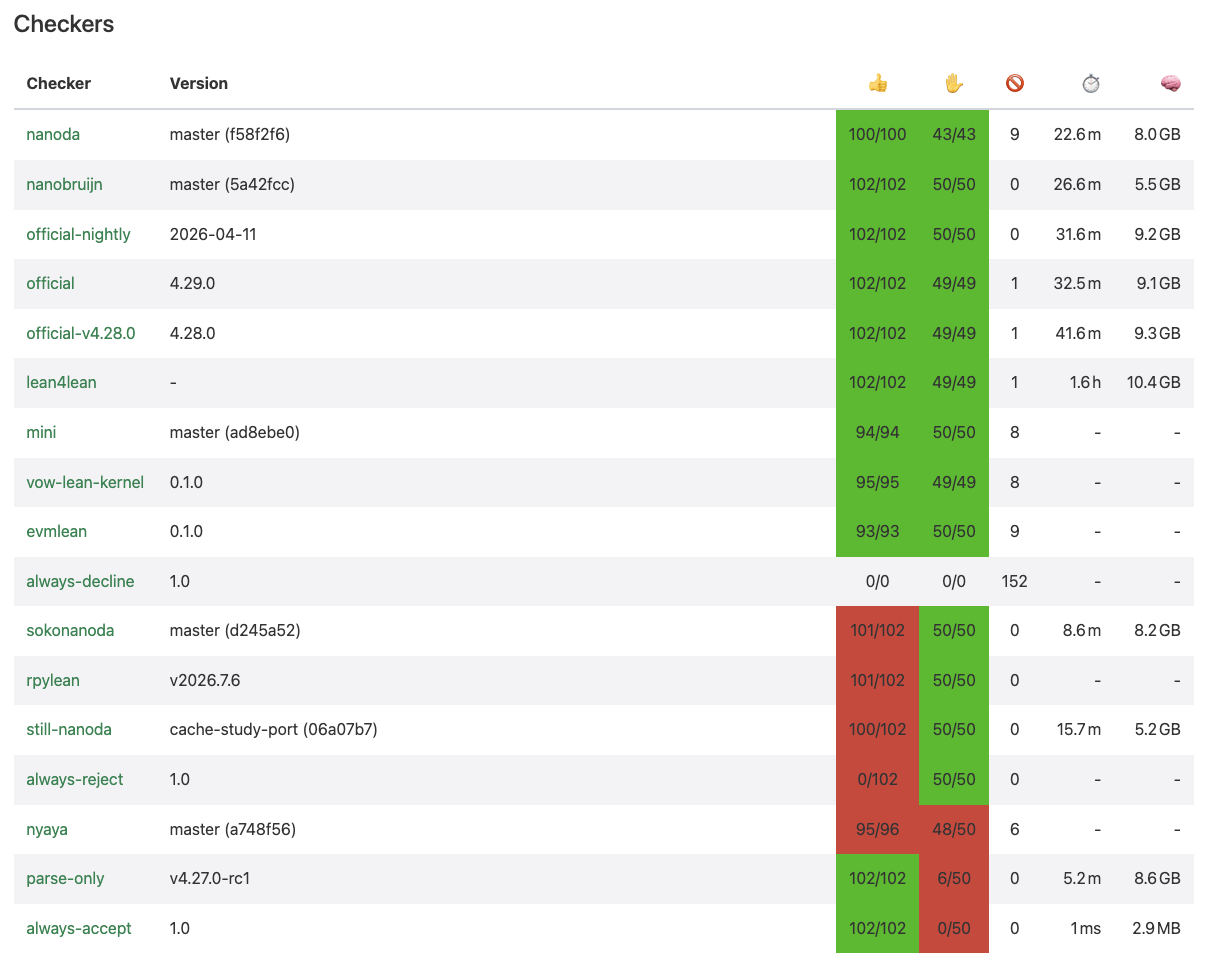This screenshot has width=1208, height=960.
Task: Click the Version column header
Action: click(x=199, y=83)
